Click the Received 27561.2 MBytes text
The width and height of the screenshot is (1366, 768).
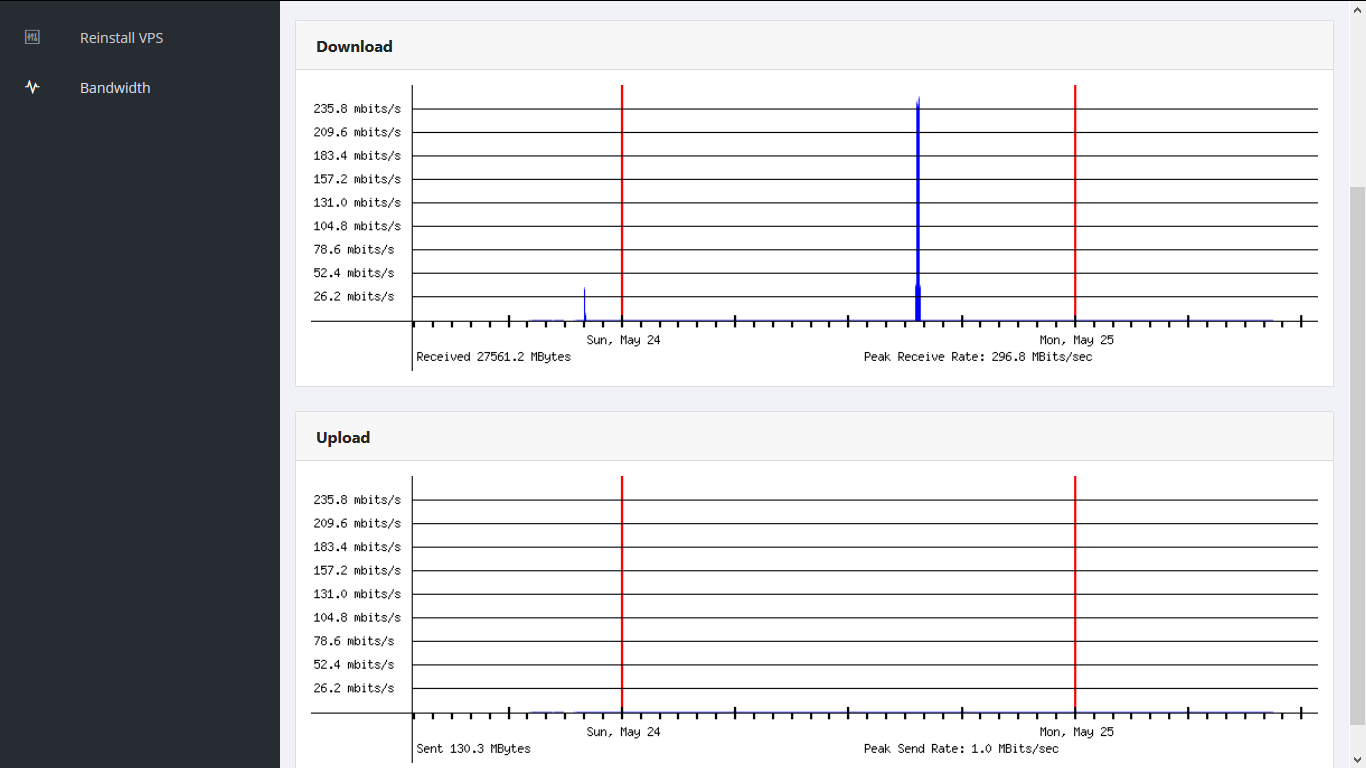(494, 357)
